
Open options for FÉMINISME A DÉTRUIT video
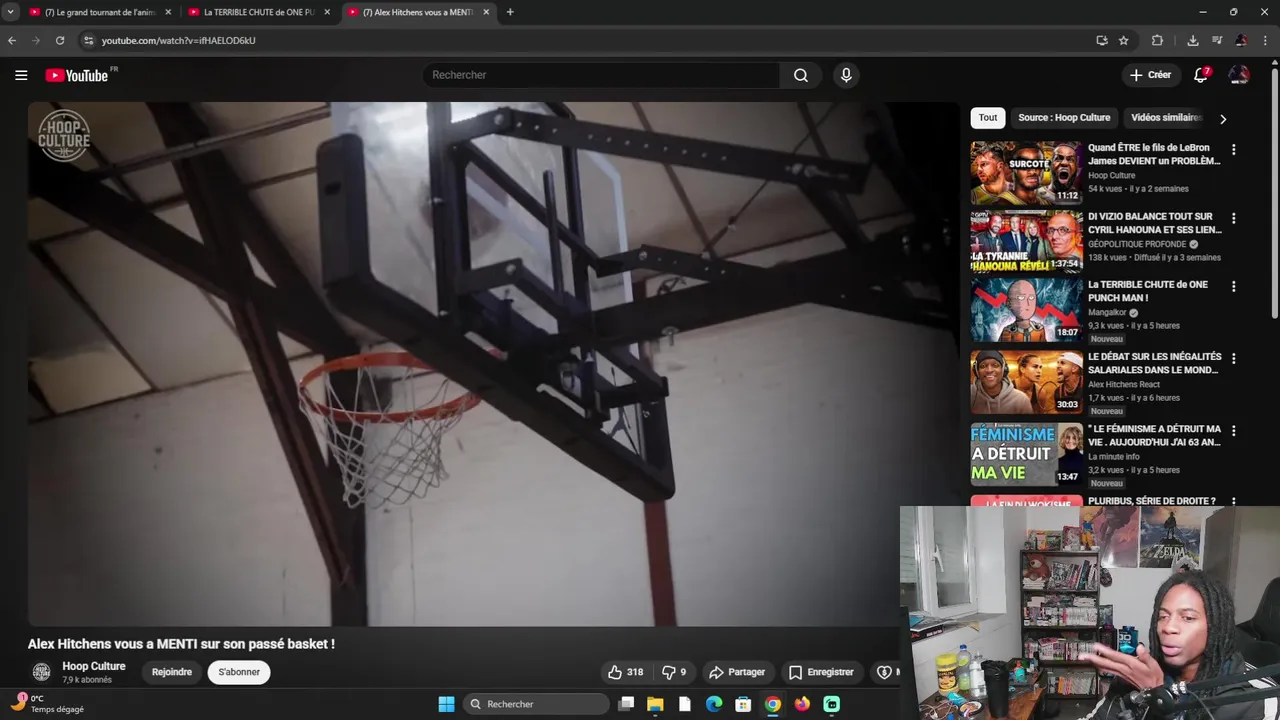(x=1233, y=430)
